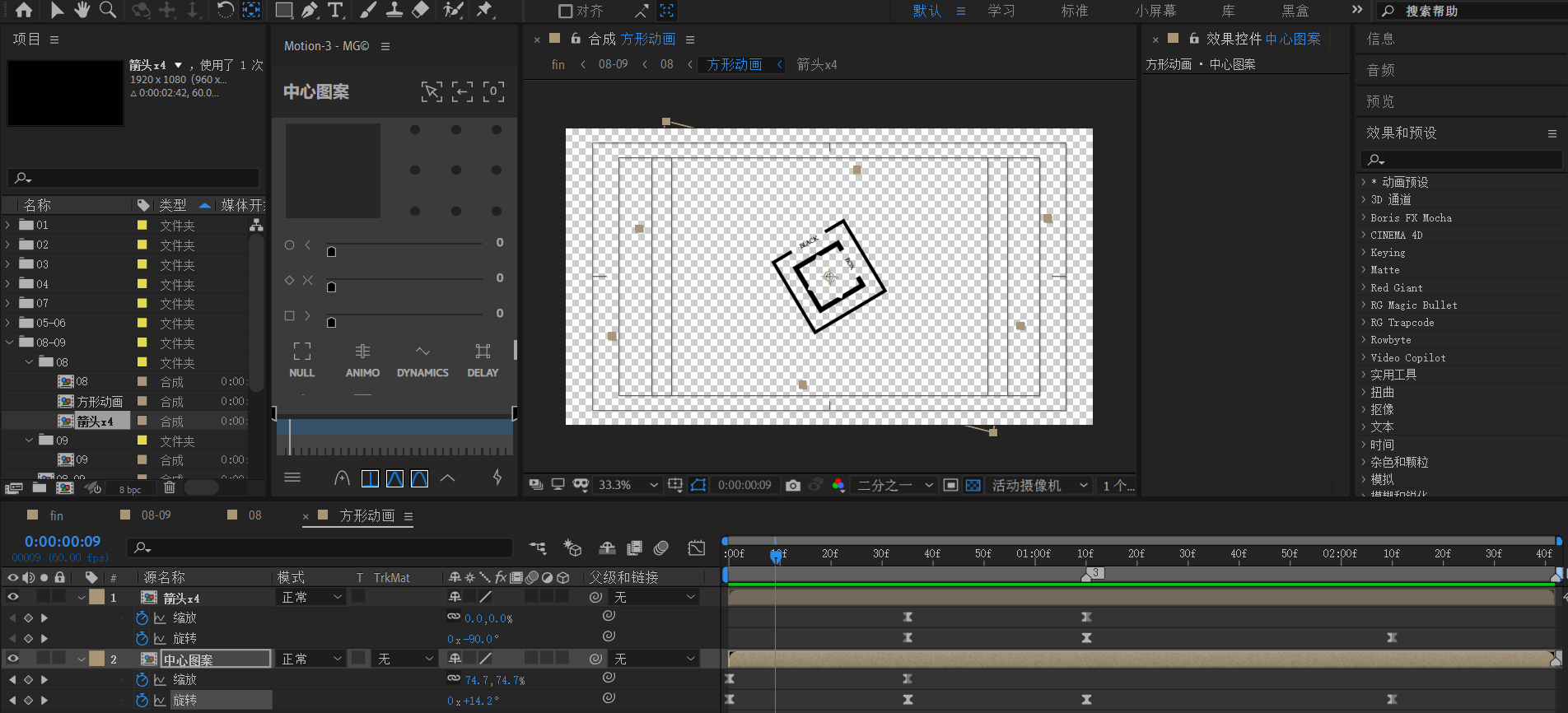Open the 33.3% magnification dropdown
1568x713 pixels.
(628, 485)
